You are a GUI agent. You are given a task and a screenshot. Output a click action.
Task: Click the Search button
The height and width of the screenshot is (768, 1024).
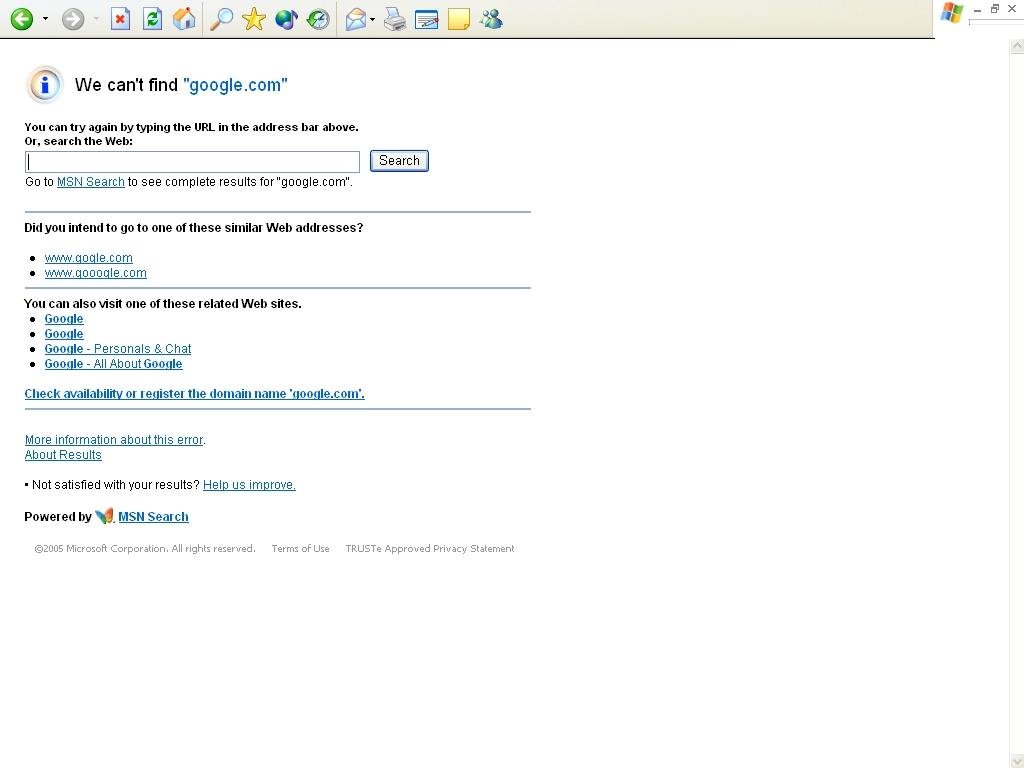click(399, 161)
